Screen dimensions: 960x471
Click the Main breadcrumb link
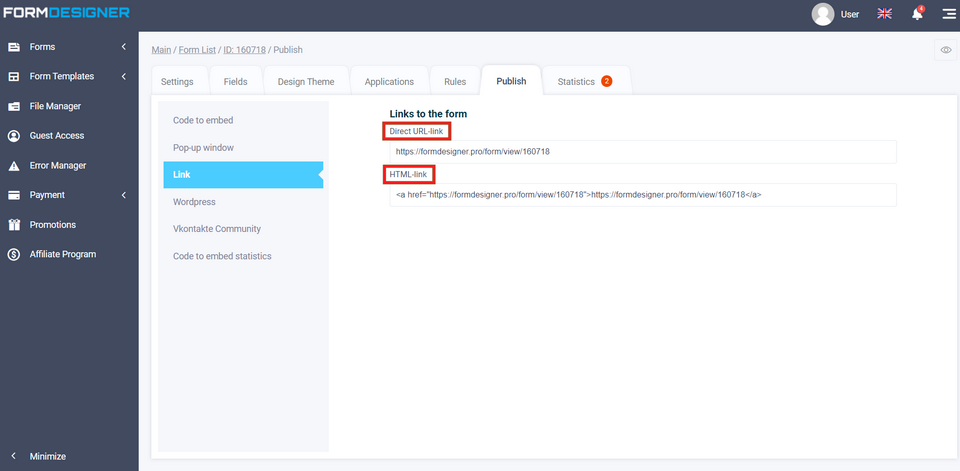(x=161, y=50)
